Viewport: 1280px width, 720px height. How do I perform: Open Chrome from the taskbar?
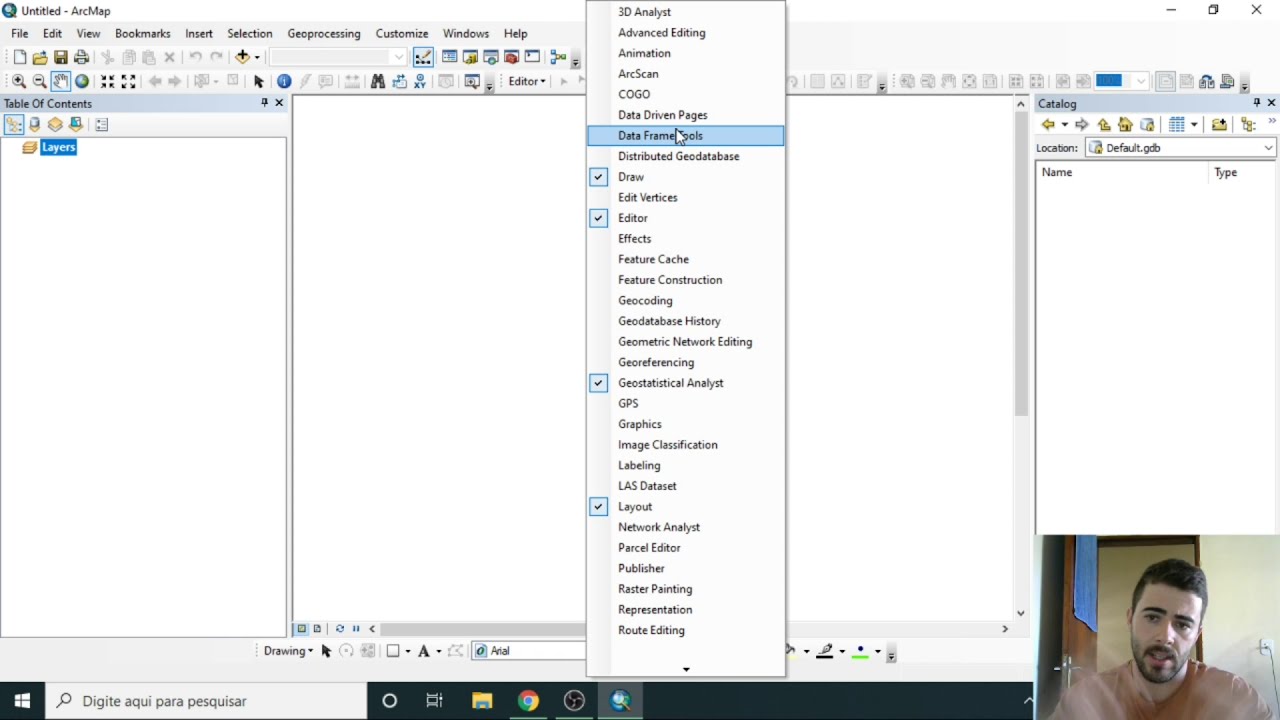pyautogui.click(x=528, y=701)
